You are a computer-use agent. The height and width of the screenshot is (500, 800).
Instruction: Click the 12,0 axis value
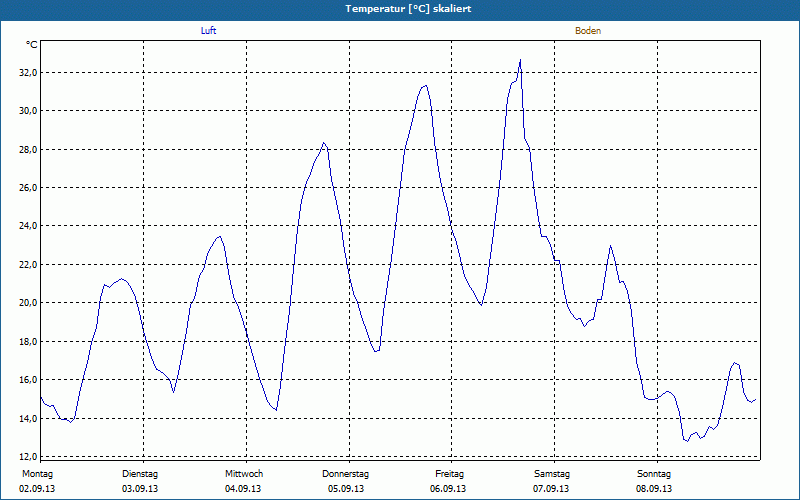coord(28,456)
